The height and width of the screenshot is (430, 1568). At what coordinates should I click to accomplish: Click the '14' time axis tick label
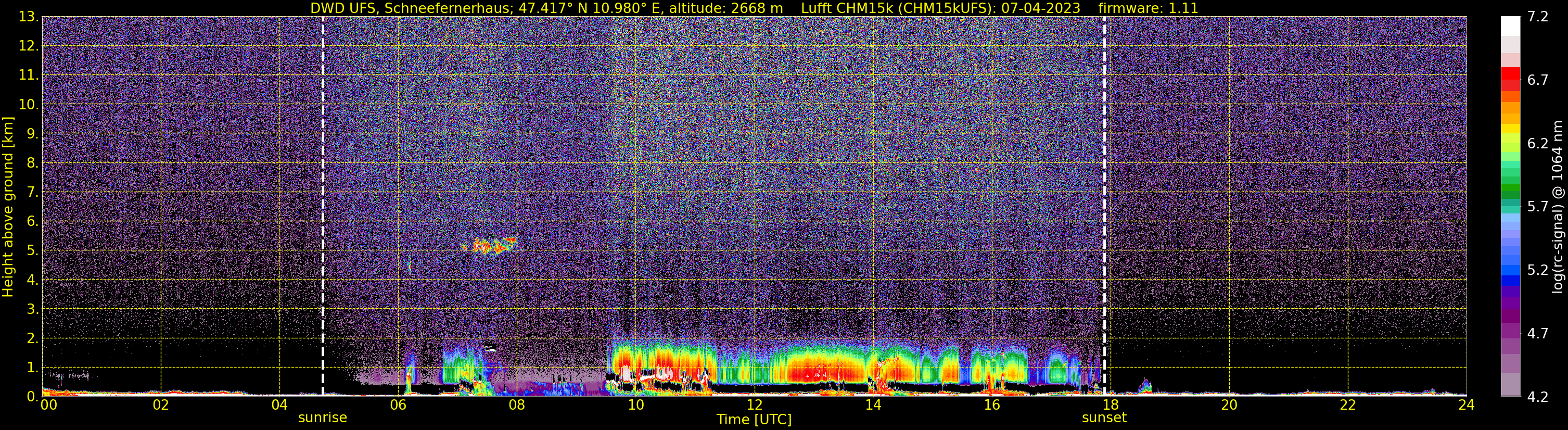873,405
